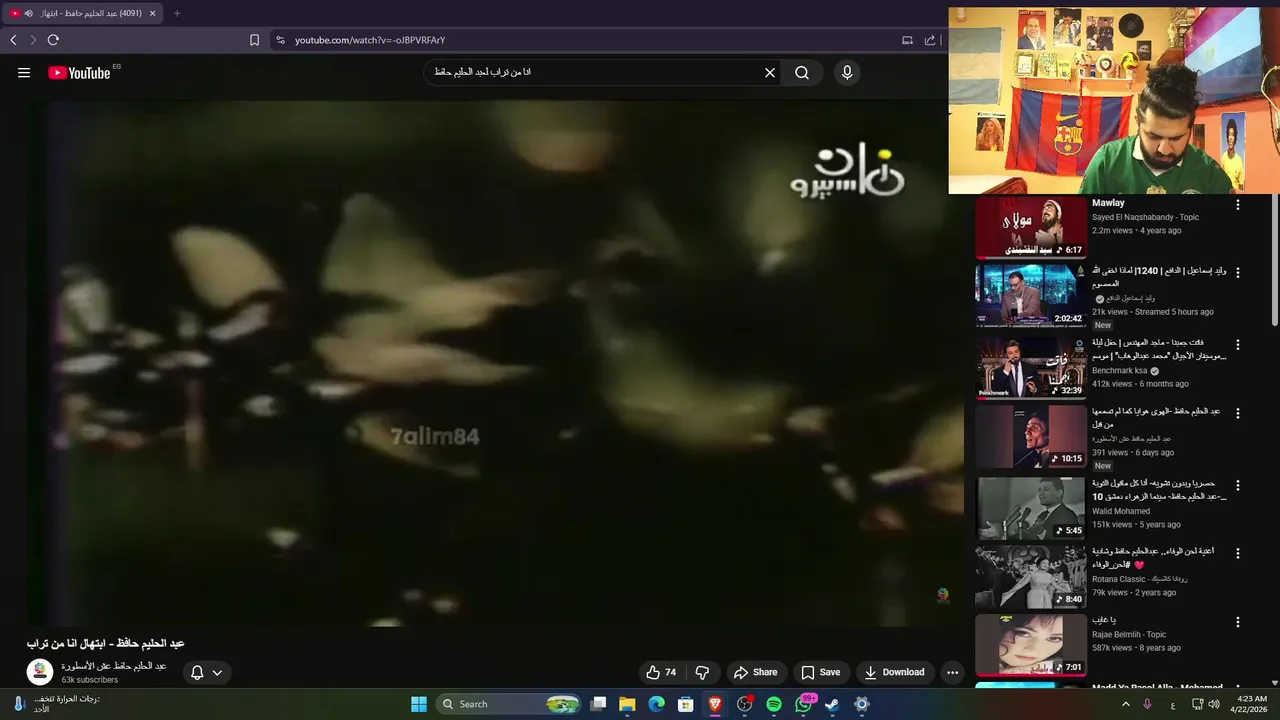Viewport: 1280px width, 720px height.
Task: Dislike the video
Action: pos(702,672)
